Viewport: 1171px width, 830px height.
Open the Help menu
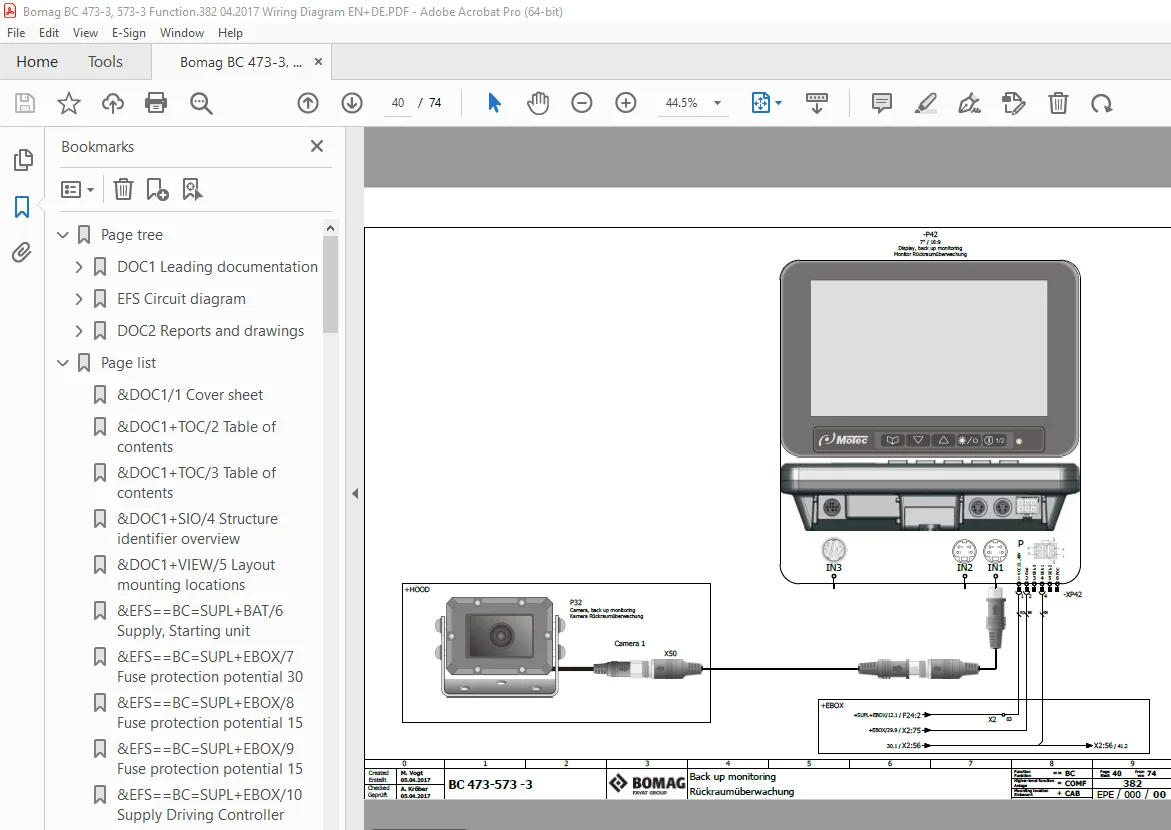point(230,33)
